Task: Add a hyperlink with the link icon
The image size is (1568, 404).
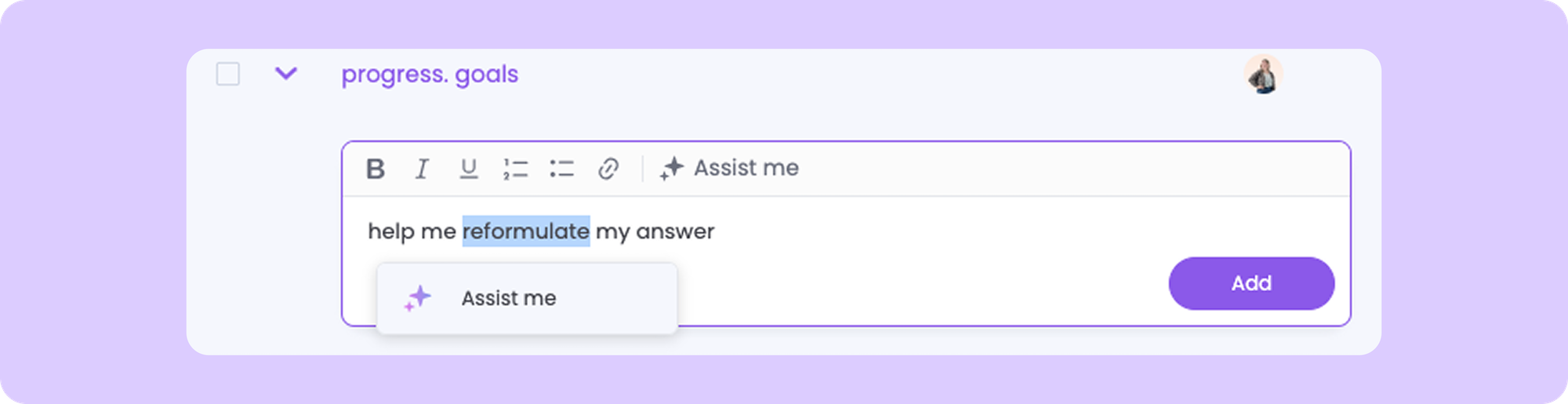Action: pos(608,169)
